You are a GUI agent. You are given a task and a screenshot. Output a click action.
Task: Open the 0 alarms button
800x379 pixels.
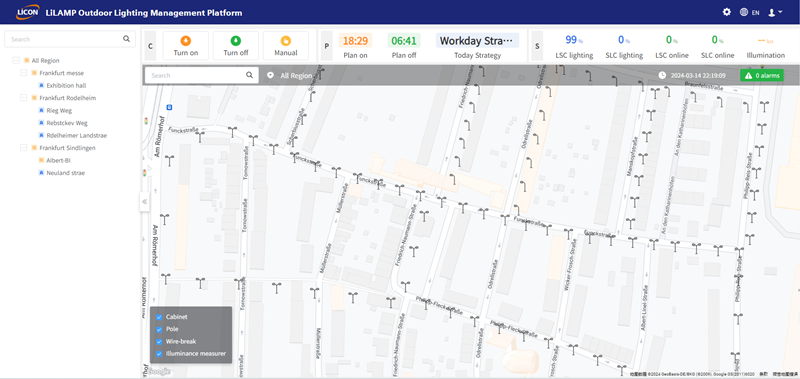click(x=762, y=75)
